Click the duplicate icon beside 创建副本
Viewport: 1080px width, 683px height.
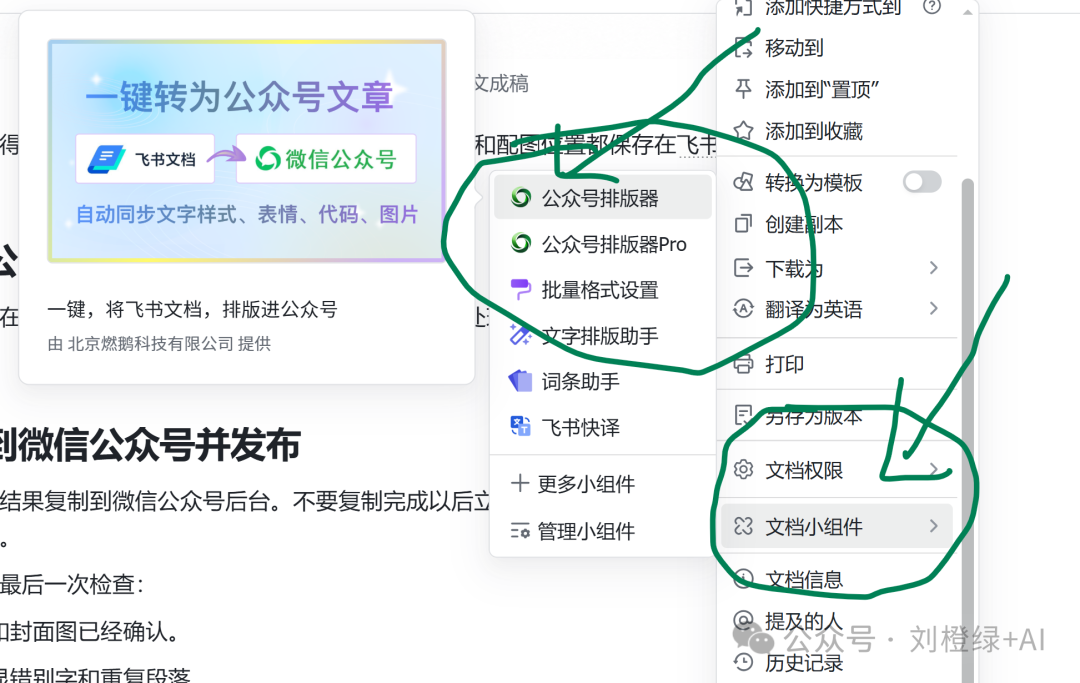(x=743, y=224)
